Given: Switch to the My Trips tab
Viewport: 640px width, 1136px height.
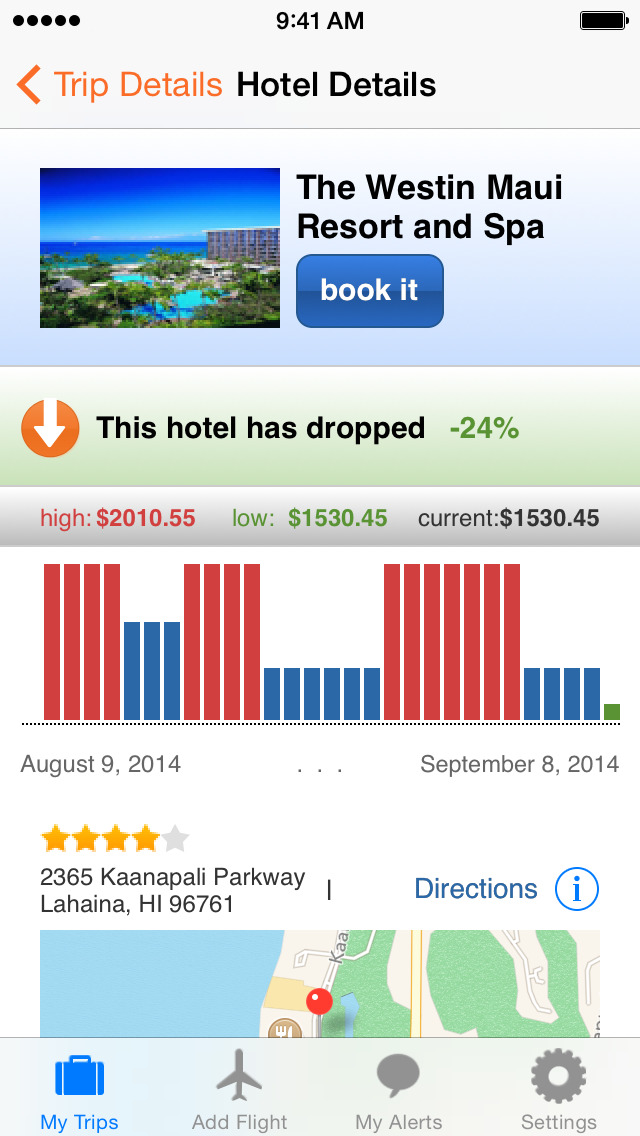Looking at the screenshot, I should coord(80,1090).
